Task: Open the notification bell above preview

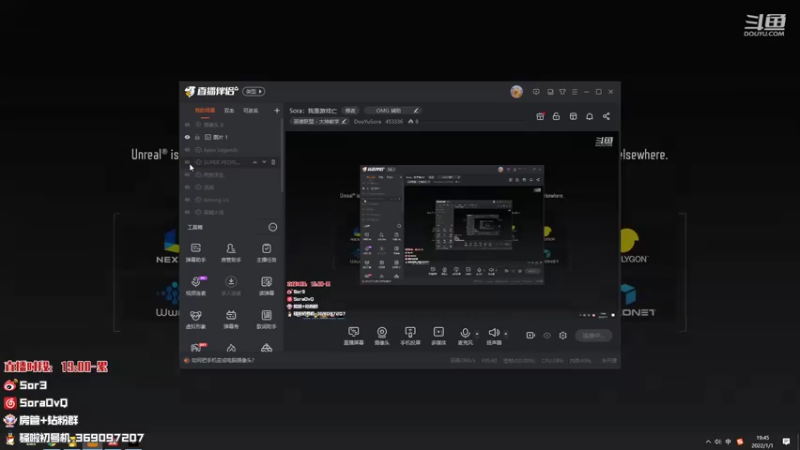Action: coord(589,116)
